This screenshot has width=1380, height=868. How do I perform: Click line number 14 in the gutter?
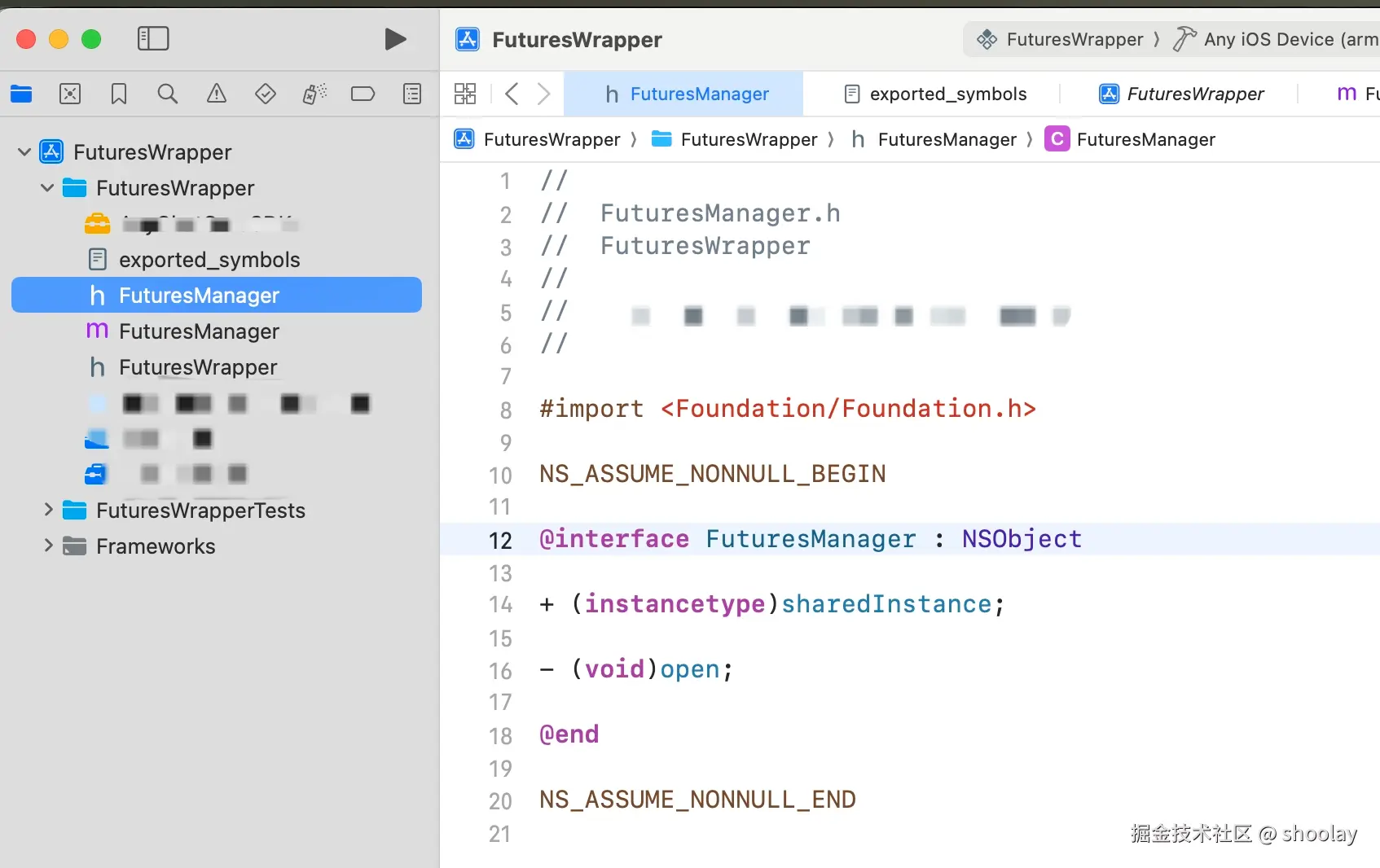500,605
